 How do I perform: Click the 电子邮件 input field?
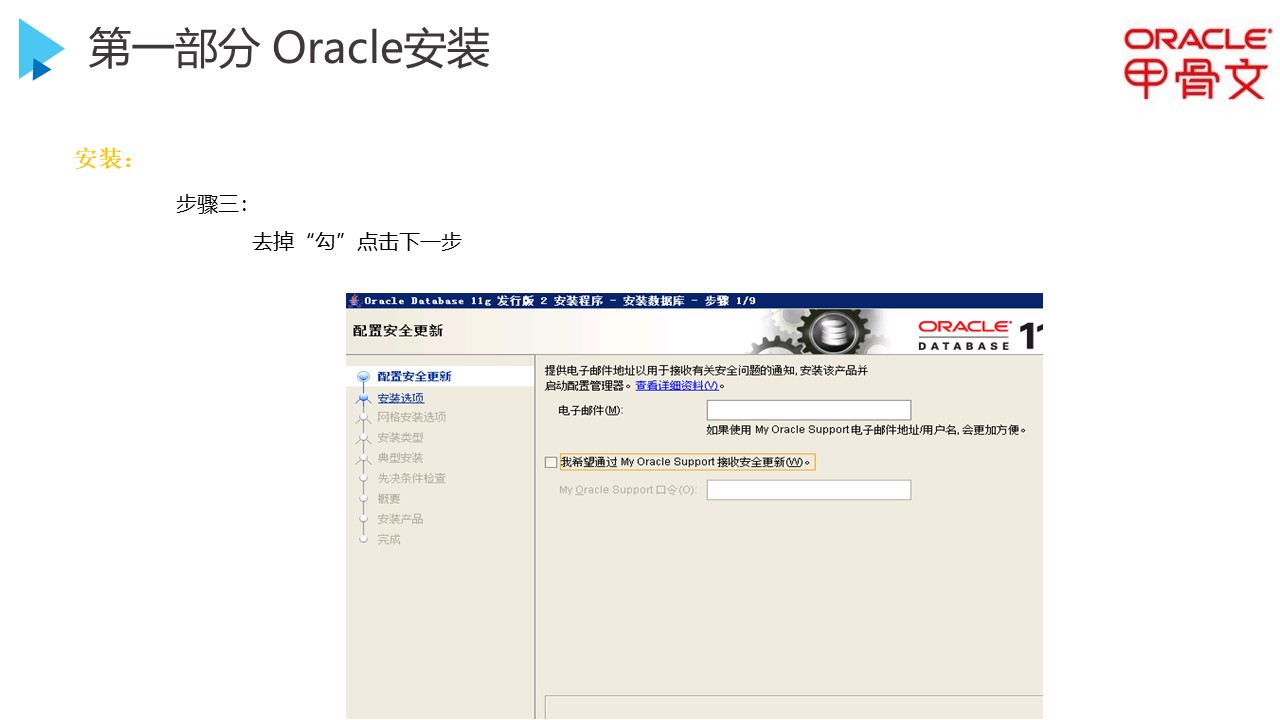click(x=809, y=410)
